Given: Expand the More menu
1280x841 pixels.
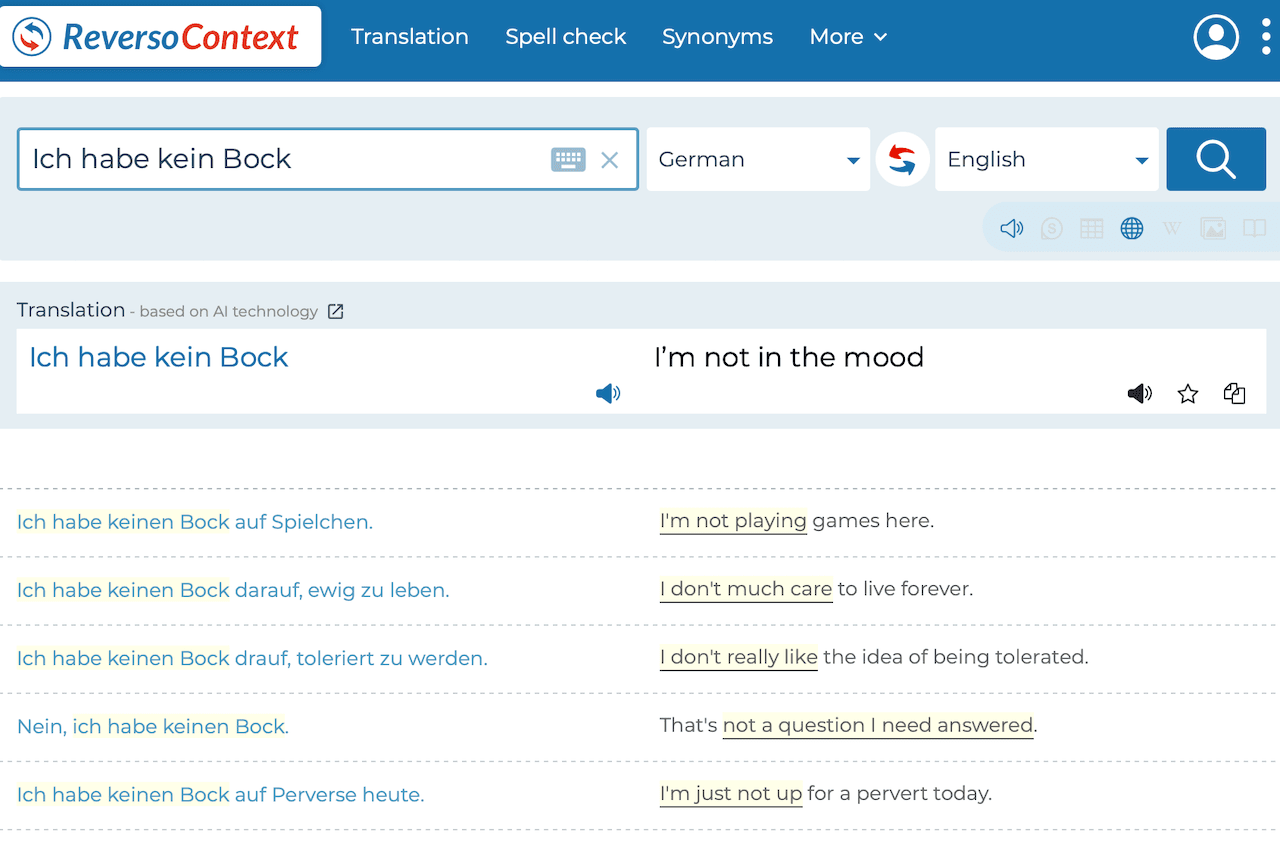Looking at the screenshot, I should pyautogui.click(x=847, y=36).
